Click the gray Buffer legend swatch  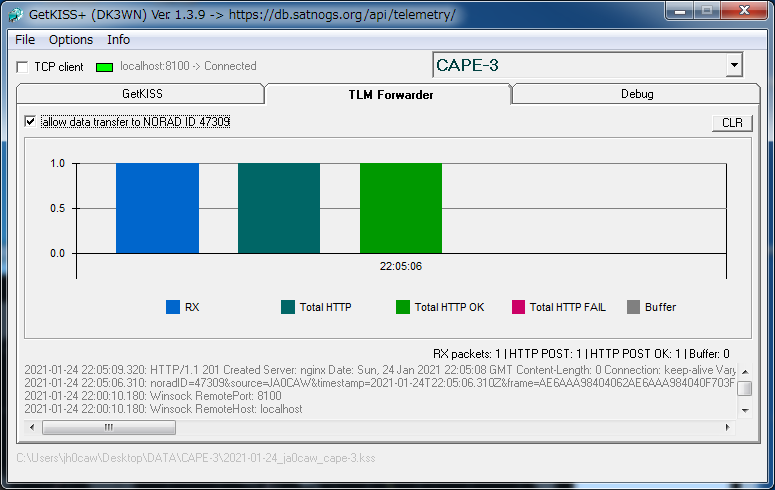[x=633, y=307]
